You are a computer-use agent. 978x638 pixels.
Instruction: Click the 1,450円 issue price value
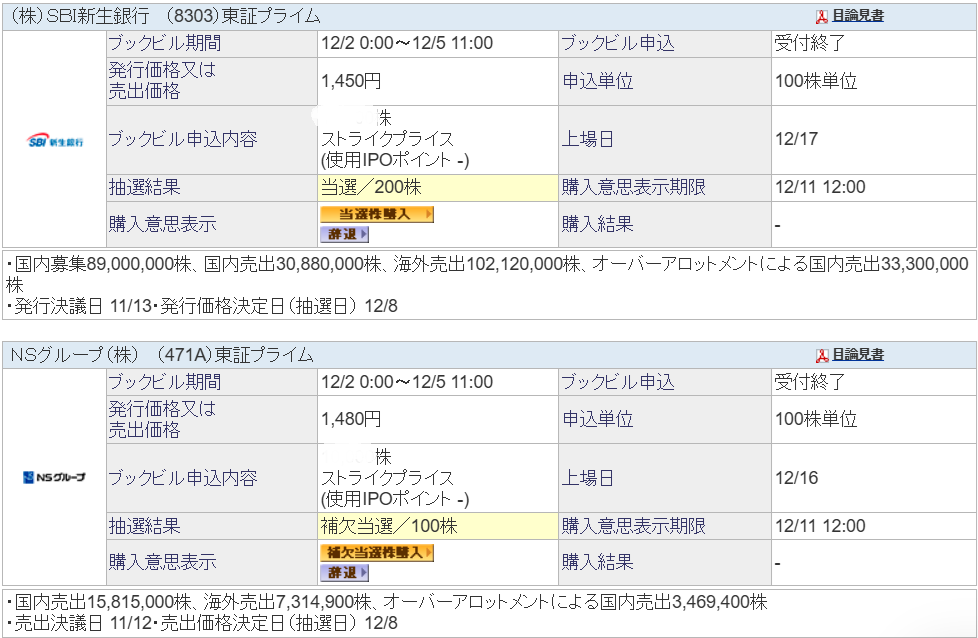point(351,81)
